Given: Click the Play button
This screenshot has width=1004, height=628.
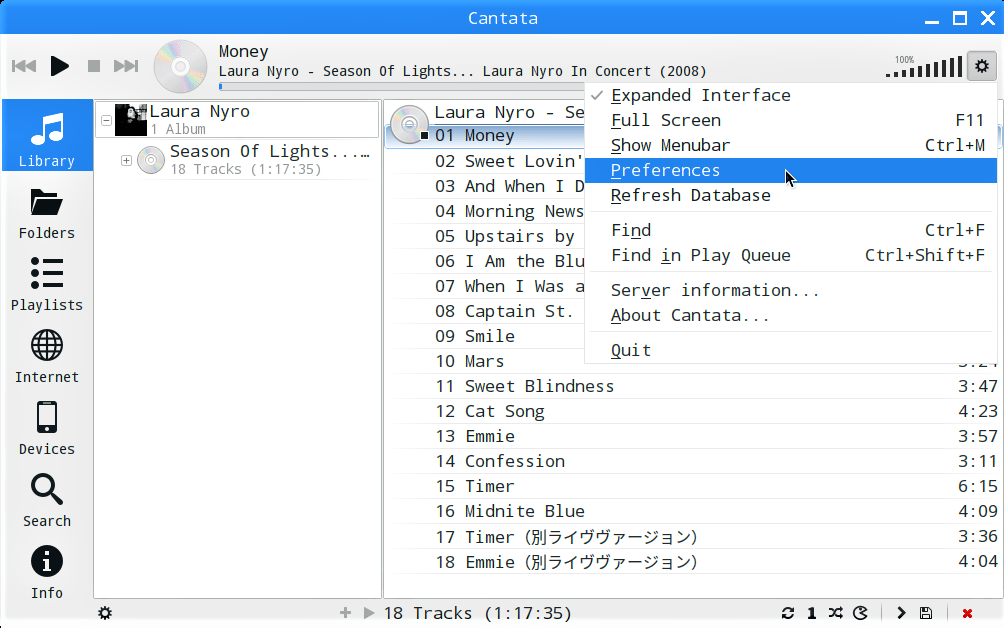Looking at the screenshot, I should click(x=60, y=66).
